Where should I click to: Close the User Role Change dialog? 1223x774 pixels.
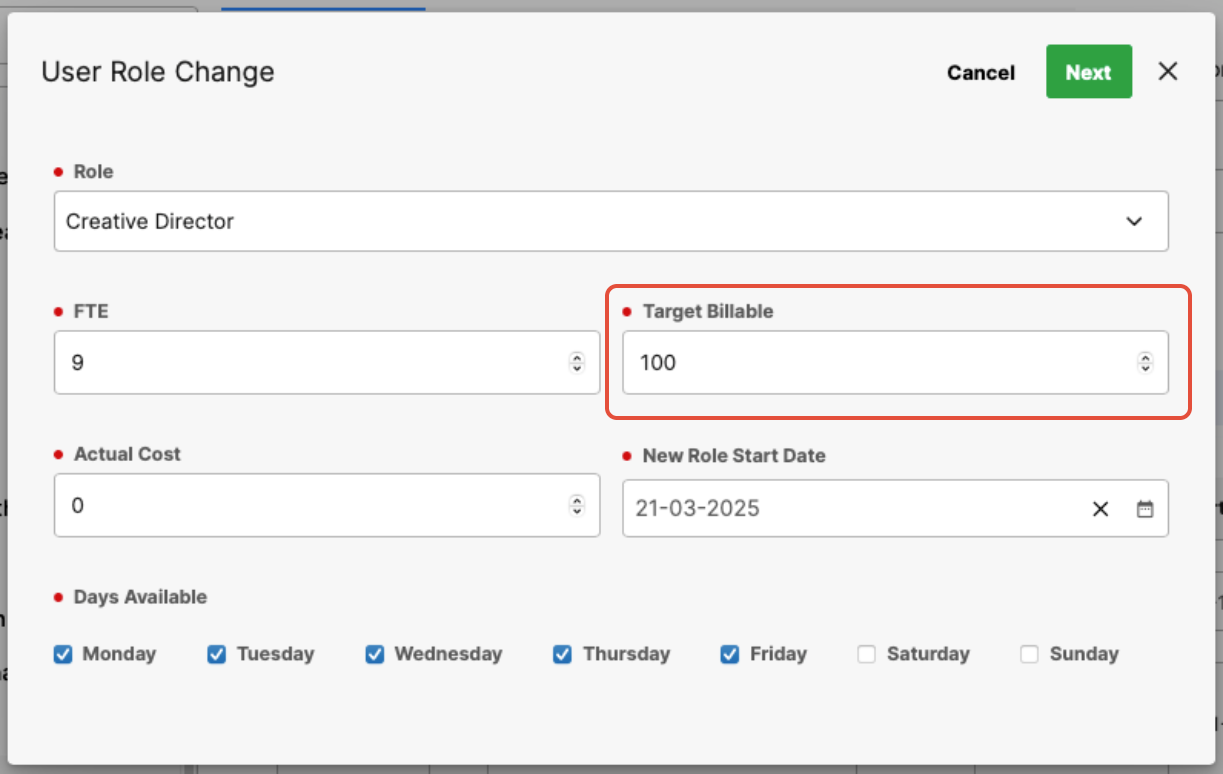(1168, 71)
